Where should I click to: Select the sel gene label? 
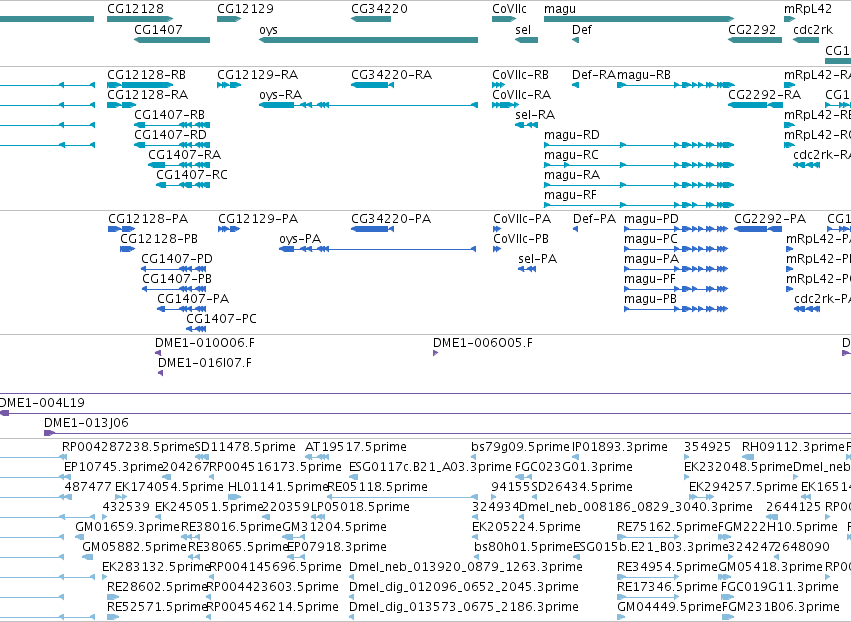coord(523,29)
